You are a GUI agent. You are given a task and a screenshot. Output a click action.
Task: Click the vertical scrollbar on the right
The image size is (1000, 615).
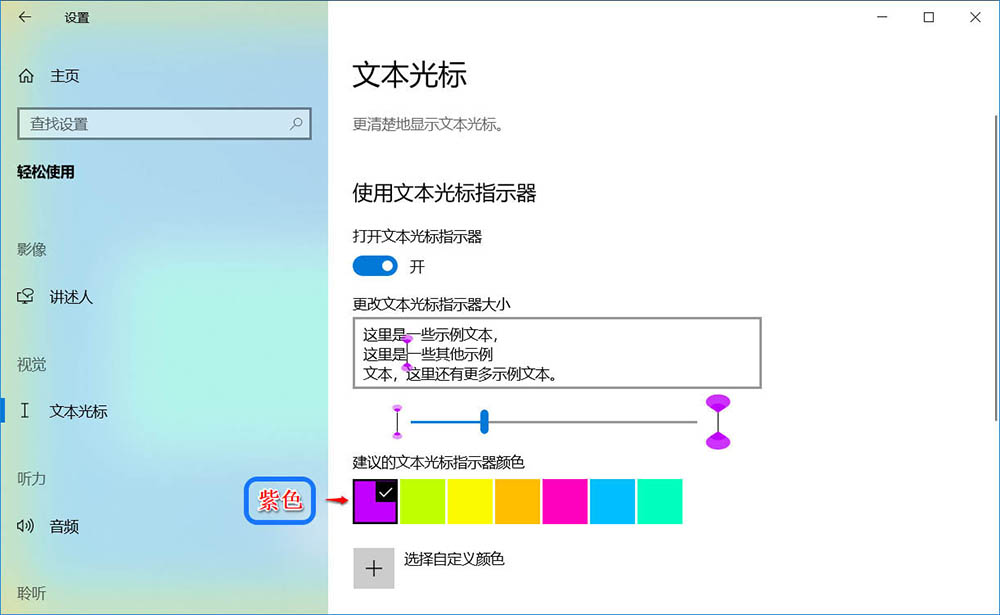[x=996, y=268]
